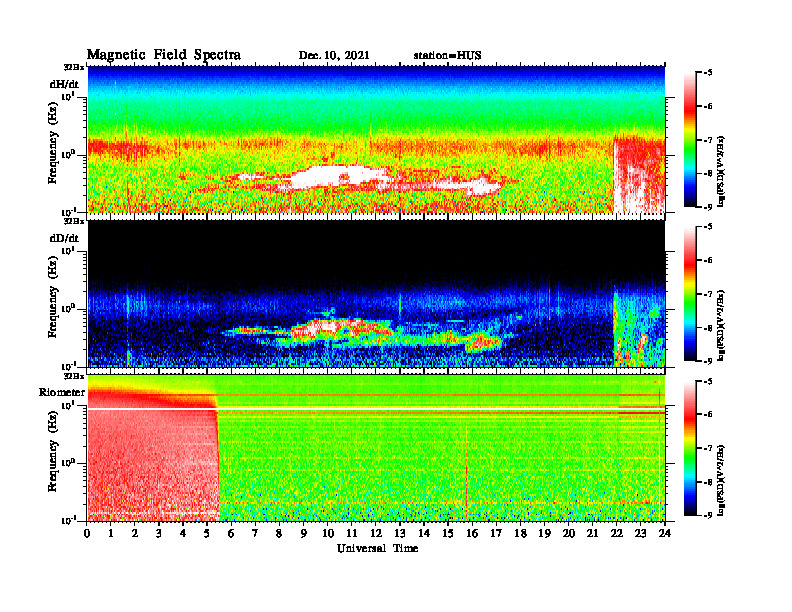792x612 pixels.
Task: Click hour 18 on Universal Time axis
Action: pos(520,533)
